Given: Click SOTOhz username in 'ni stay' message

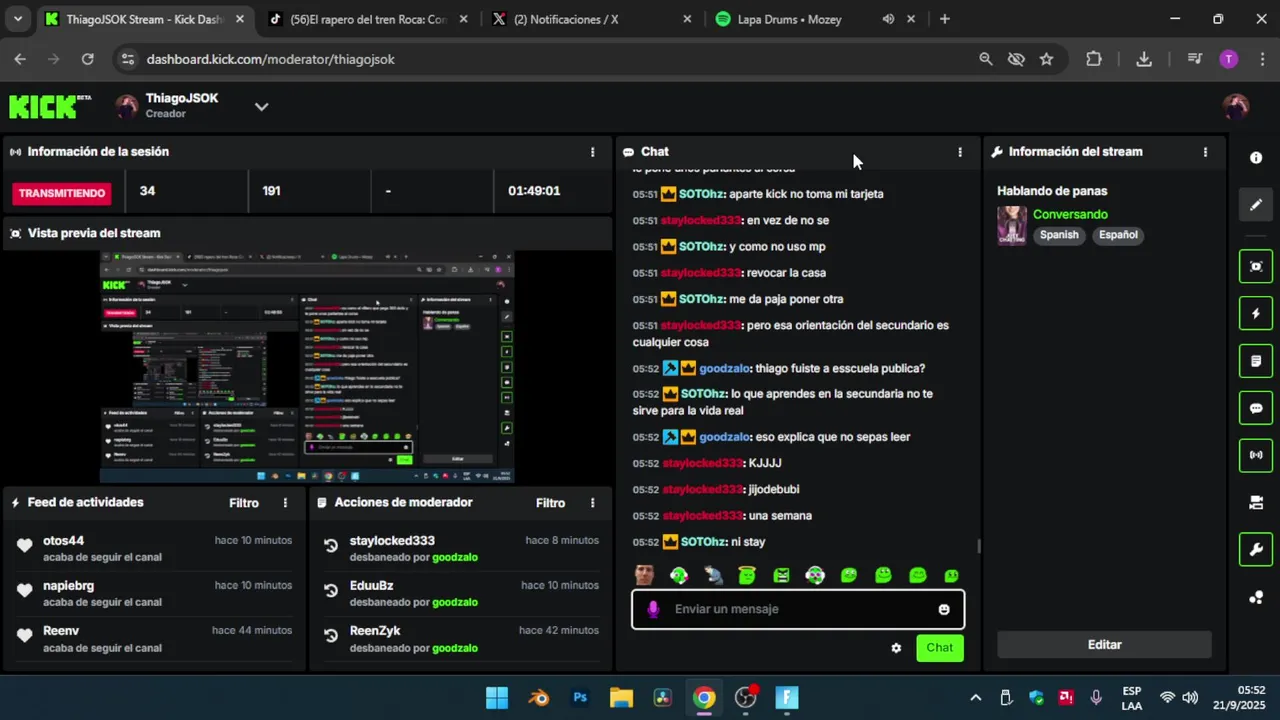Looking at the screenshot, I should coord(702,542).
